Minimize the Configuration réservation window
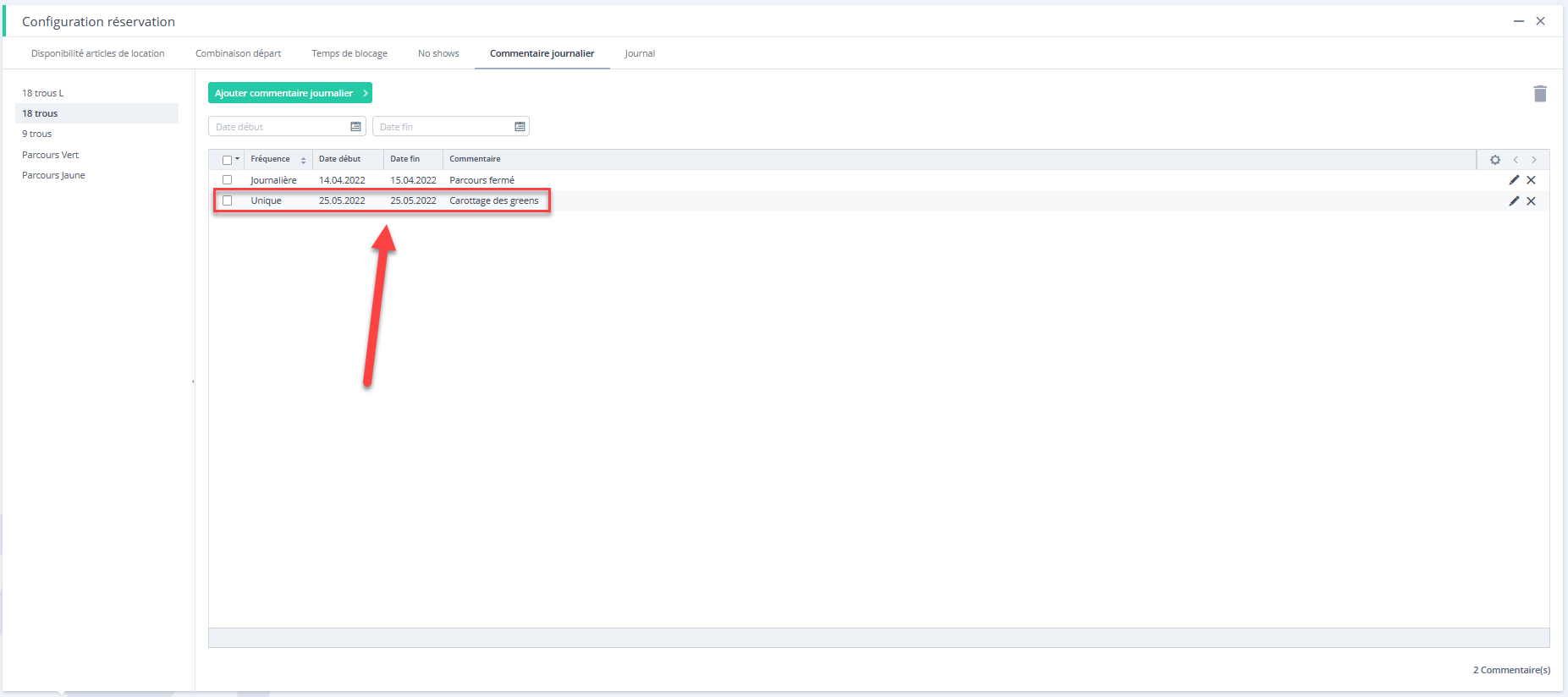Image resolution: width=1568 pixels, height=697 pixels. [x=1519, y=21]
